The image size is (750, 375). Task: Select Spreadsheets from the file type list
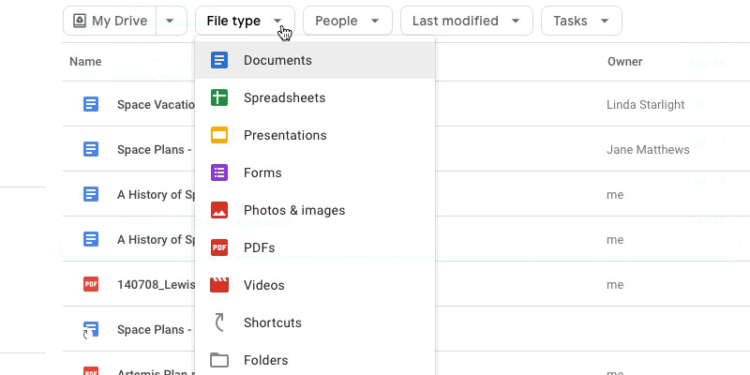coord(315,98)
